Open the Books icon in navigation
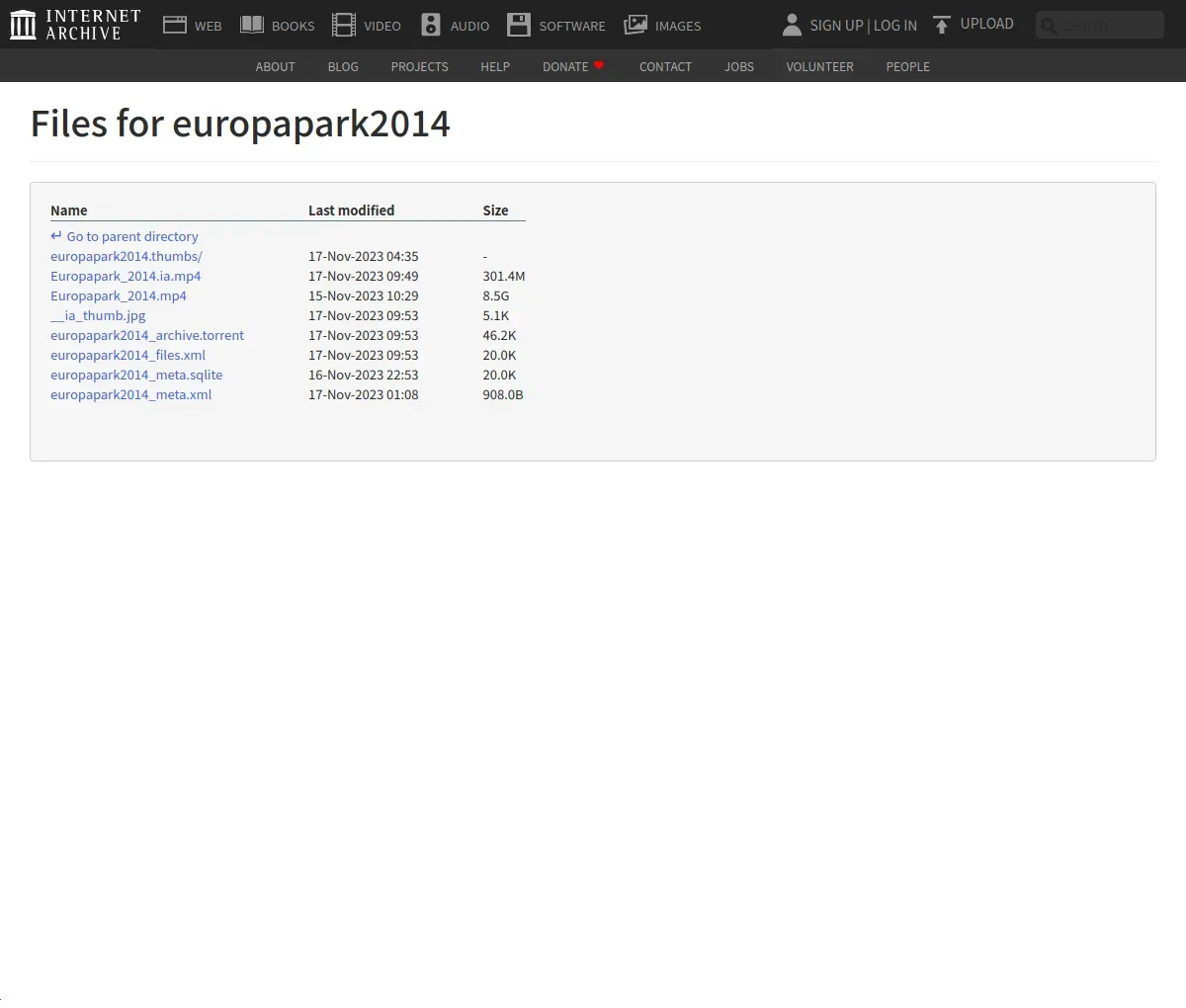The height and width of the screenshot is (1008, 1186). (x=252, y=25)
